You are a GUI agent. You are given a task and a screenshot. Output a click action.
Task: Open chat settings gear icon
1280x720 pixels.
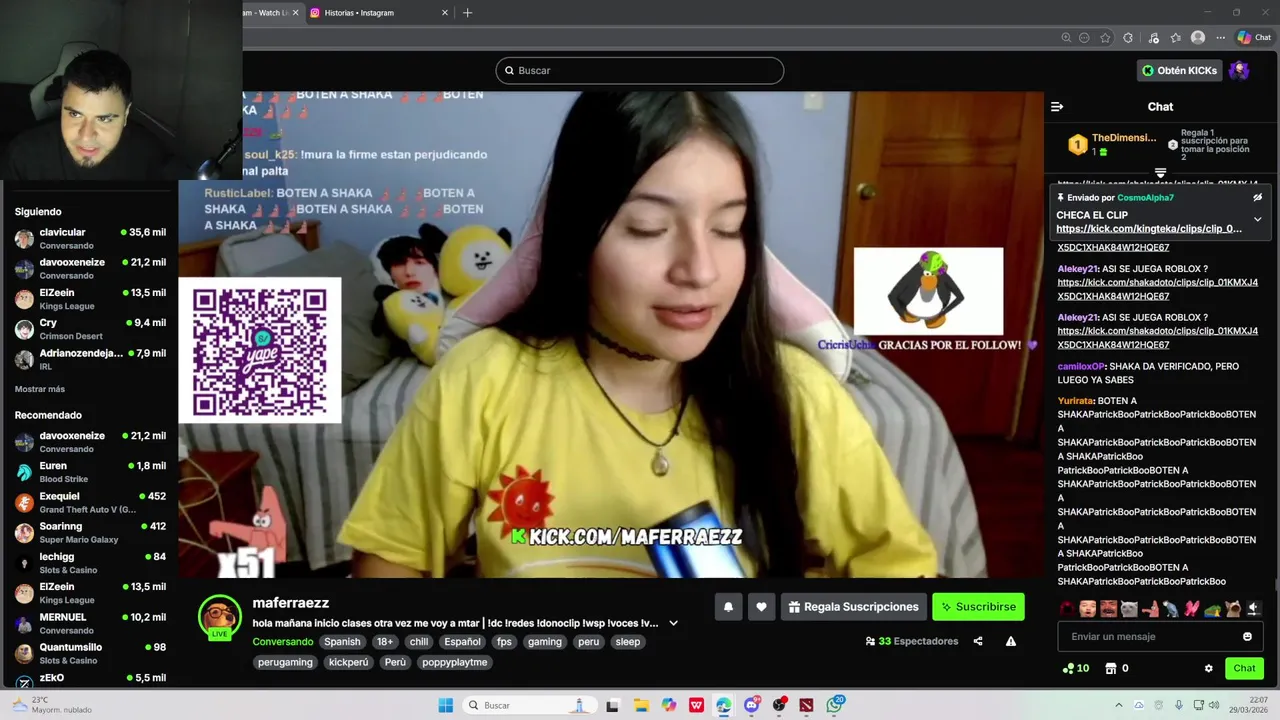point(1208,668)
